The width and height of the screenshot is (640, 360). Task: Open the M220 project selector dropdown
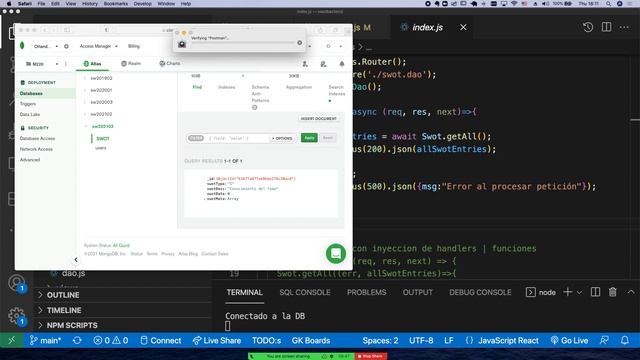click(x=42, y=64)
